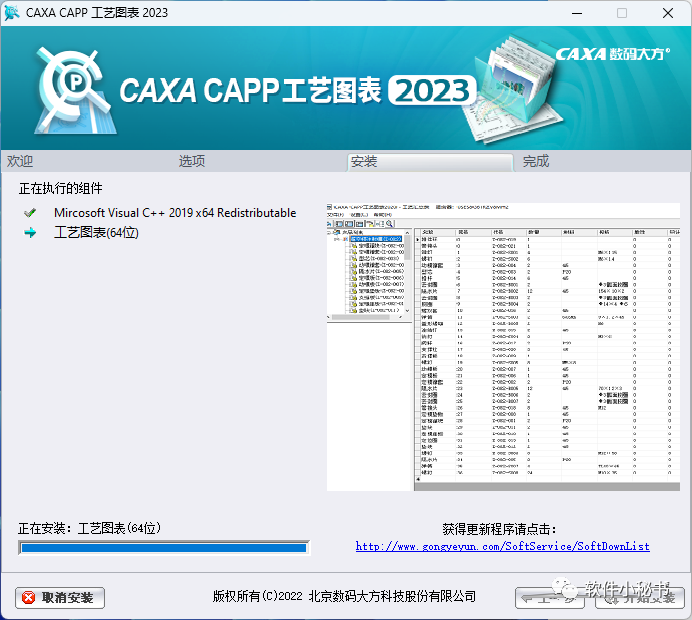
Task: Click the CAXA CAPP P logo in banner
Action: point(74,90)
